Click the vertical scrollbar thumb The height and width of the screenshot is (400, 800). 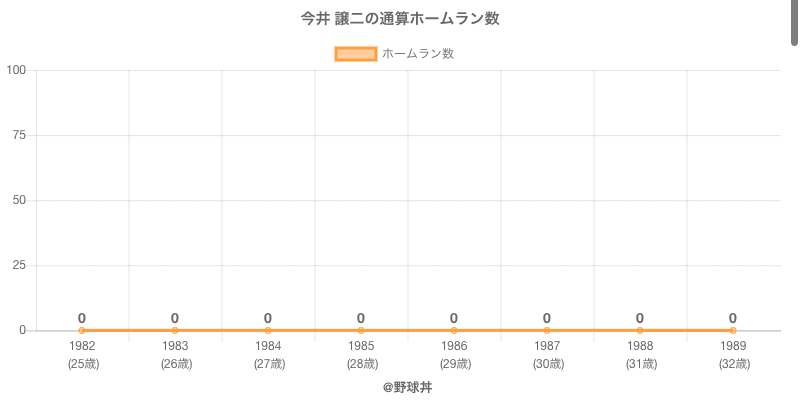795,22
